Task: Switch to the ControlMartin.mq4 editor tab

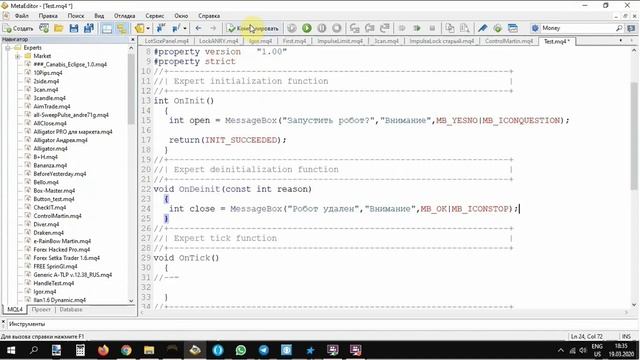Action: [509, 41]
